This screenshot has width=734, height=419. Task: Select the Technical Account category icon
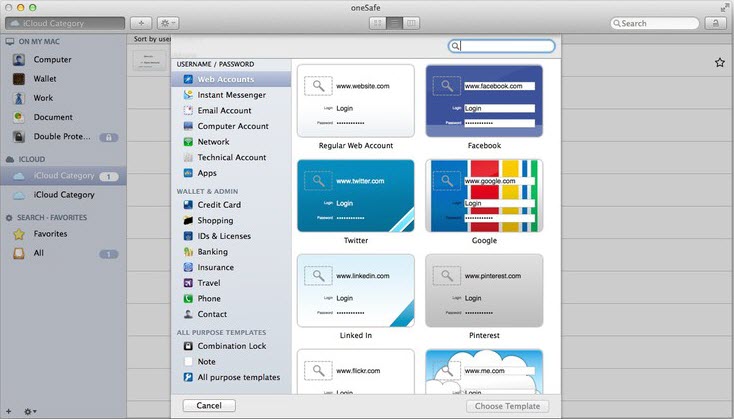click(188, 157)
